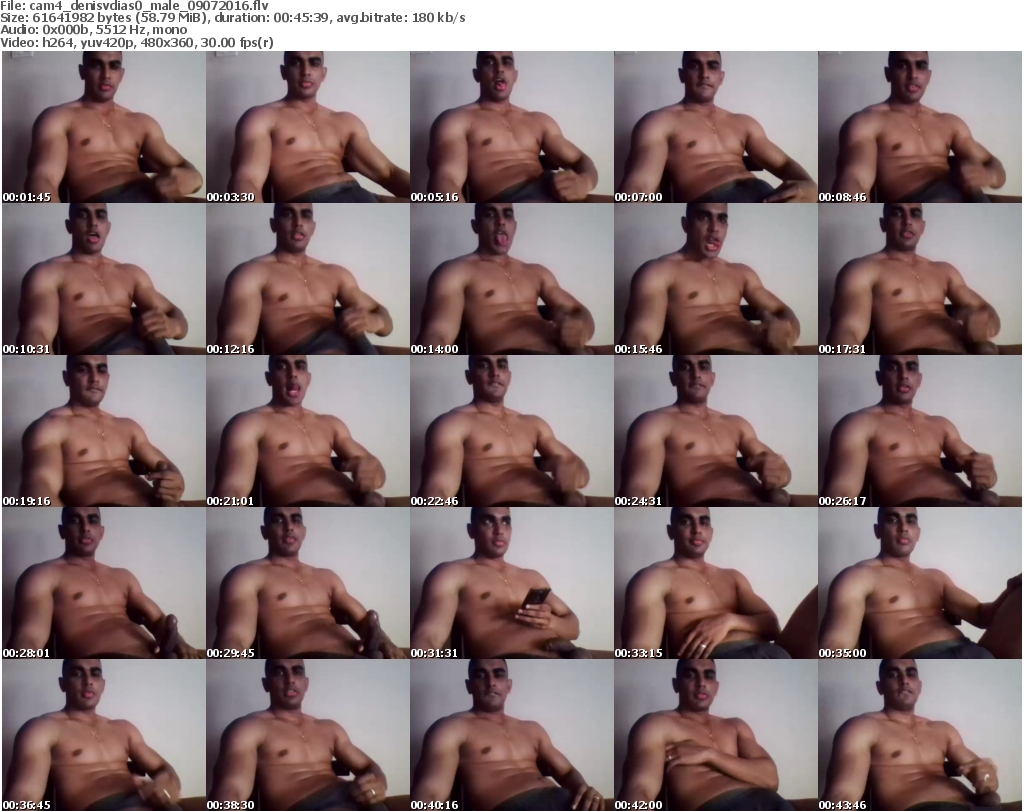This screenshot has height=811, width=1024.
Task: Open the thumbnail at 00:07:00
Action: (716, 127)
